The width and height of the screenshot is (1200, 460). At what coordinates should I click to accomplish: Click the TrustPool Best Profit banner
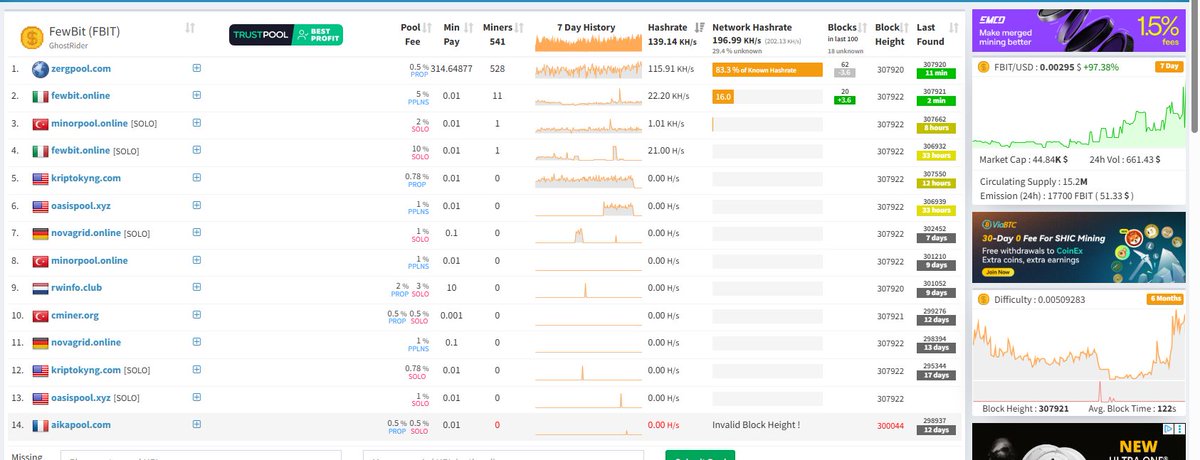click(x=285, y=36)
